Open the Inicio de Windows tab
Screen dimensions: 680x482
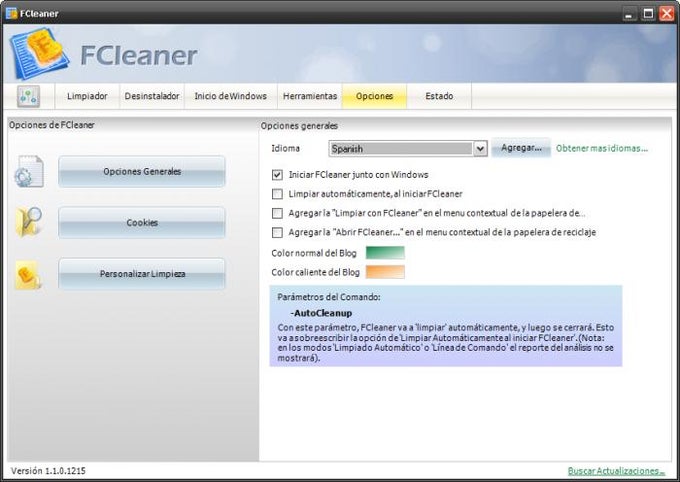coord(231,96)
